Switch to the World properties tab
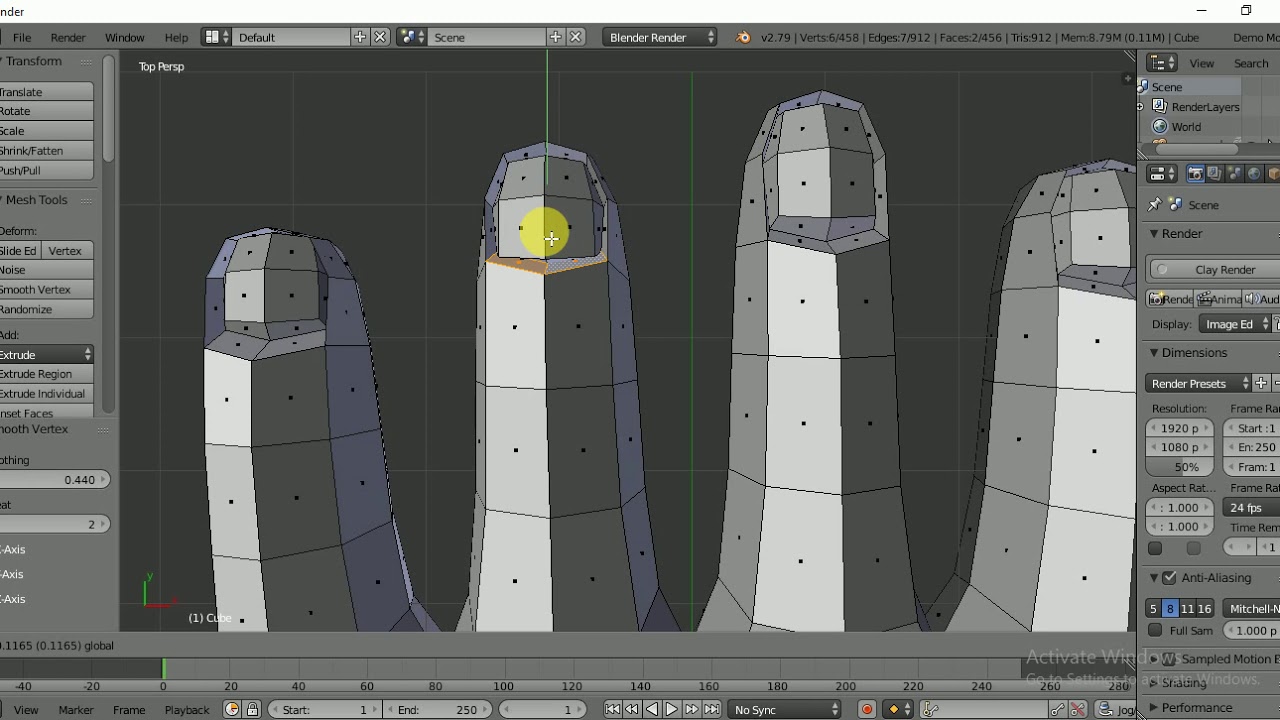1280x720 pixels. pos(1254,174)
